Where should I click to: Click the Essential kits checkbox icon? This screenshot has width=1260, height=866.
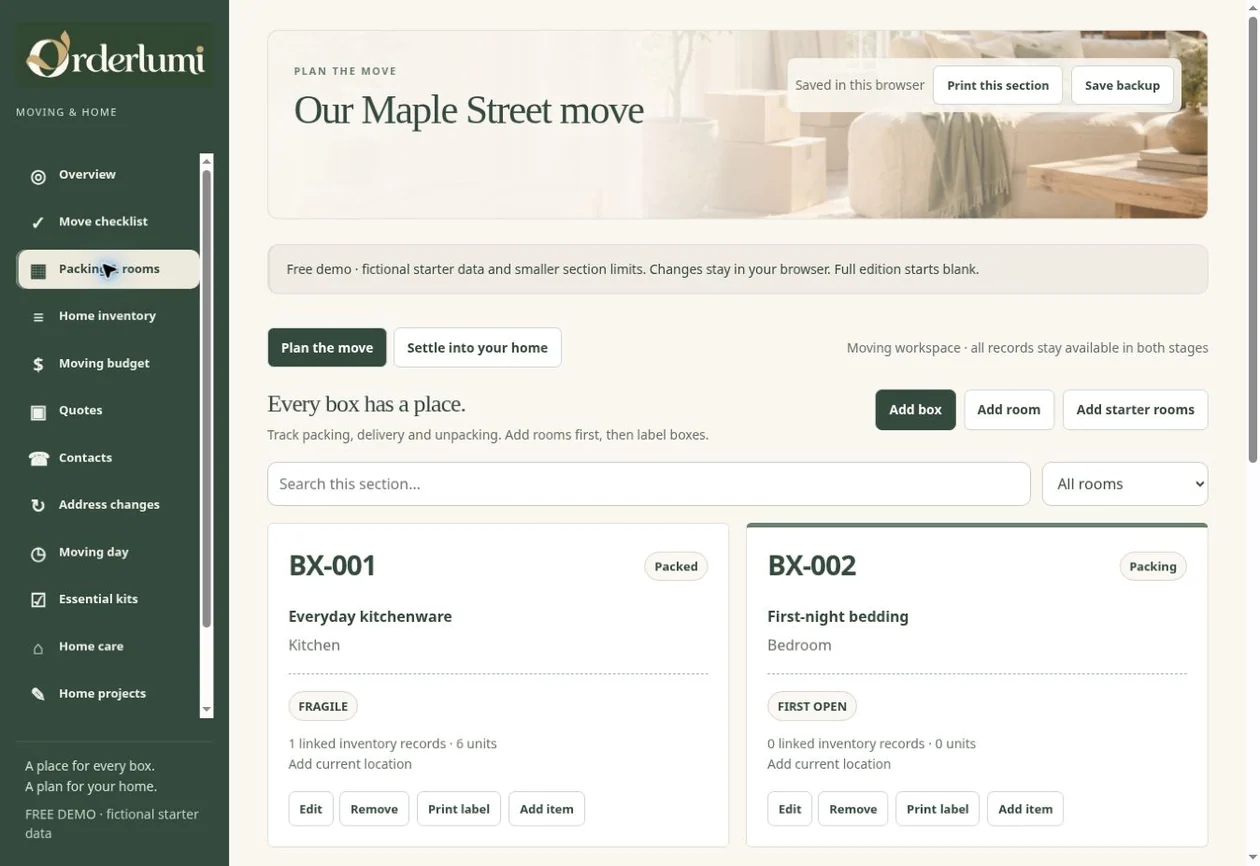[x=38, y=600]
